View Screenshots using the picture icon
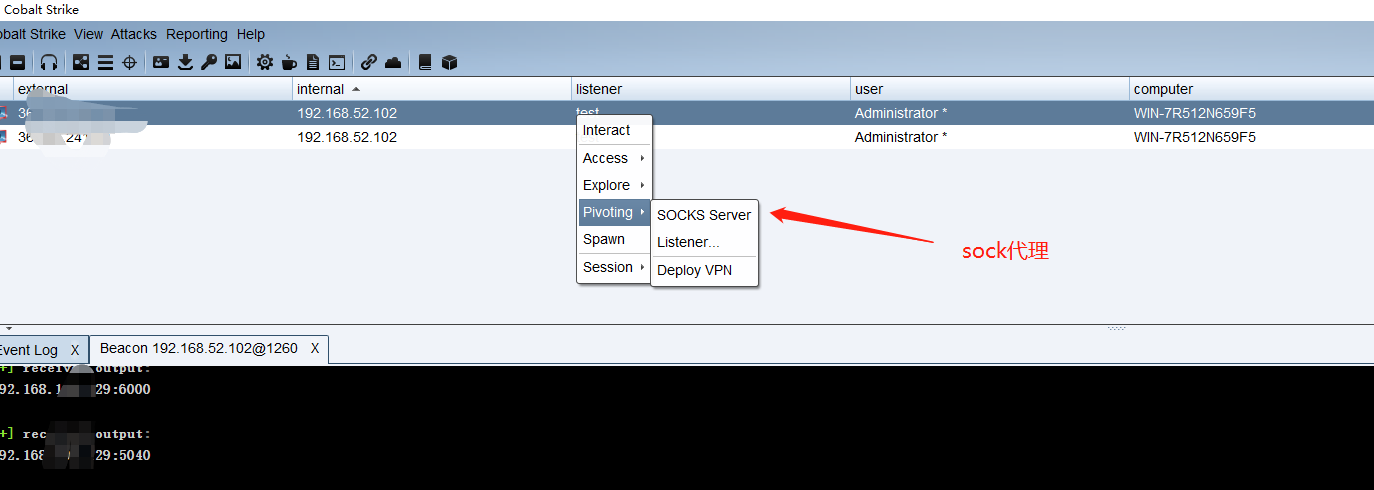Screen dimensions: 1374x490 (x=233, y=62)
